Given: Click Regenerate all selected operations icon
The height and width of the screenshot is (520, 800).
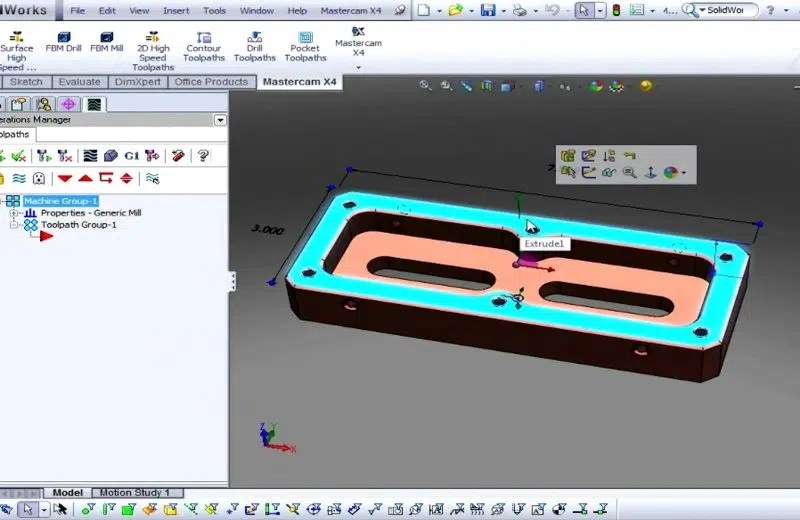Looking at the screenshot, I should point(44,156).
